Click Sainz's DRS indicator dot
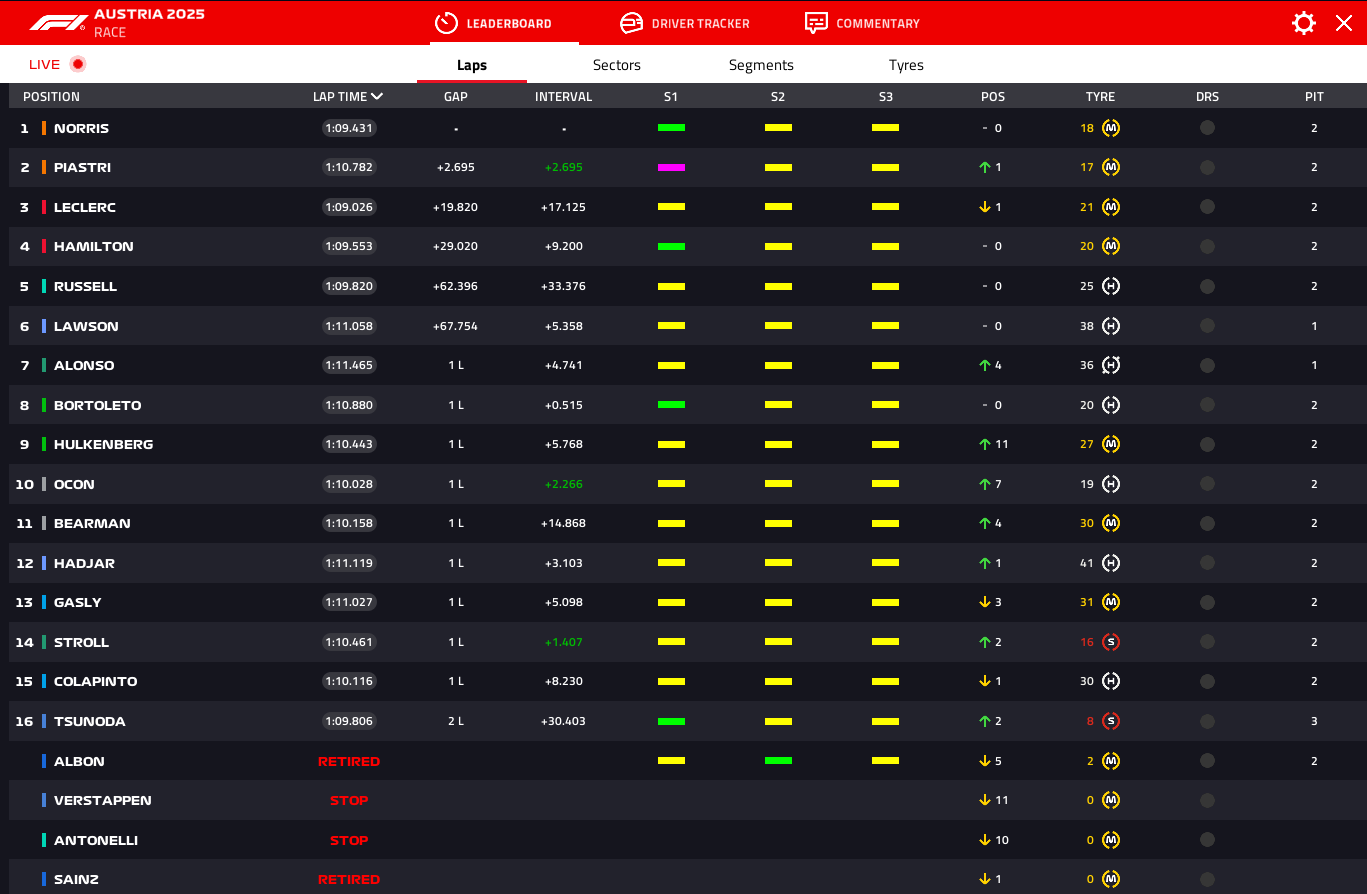The width and height of the screenshot is (1367, 894). click(1207, 879)
